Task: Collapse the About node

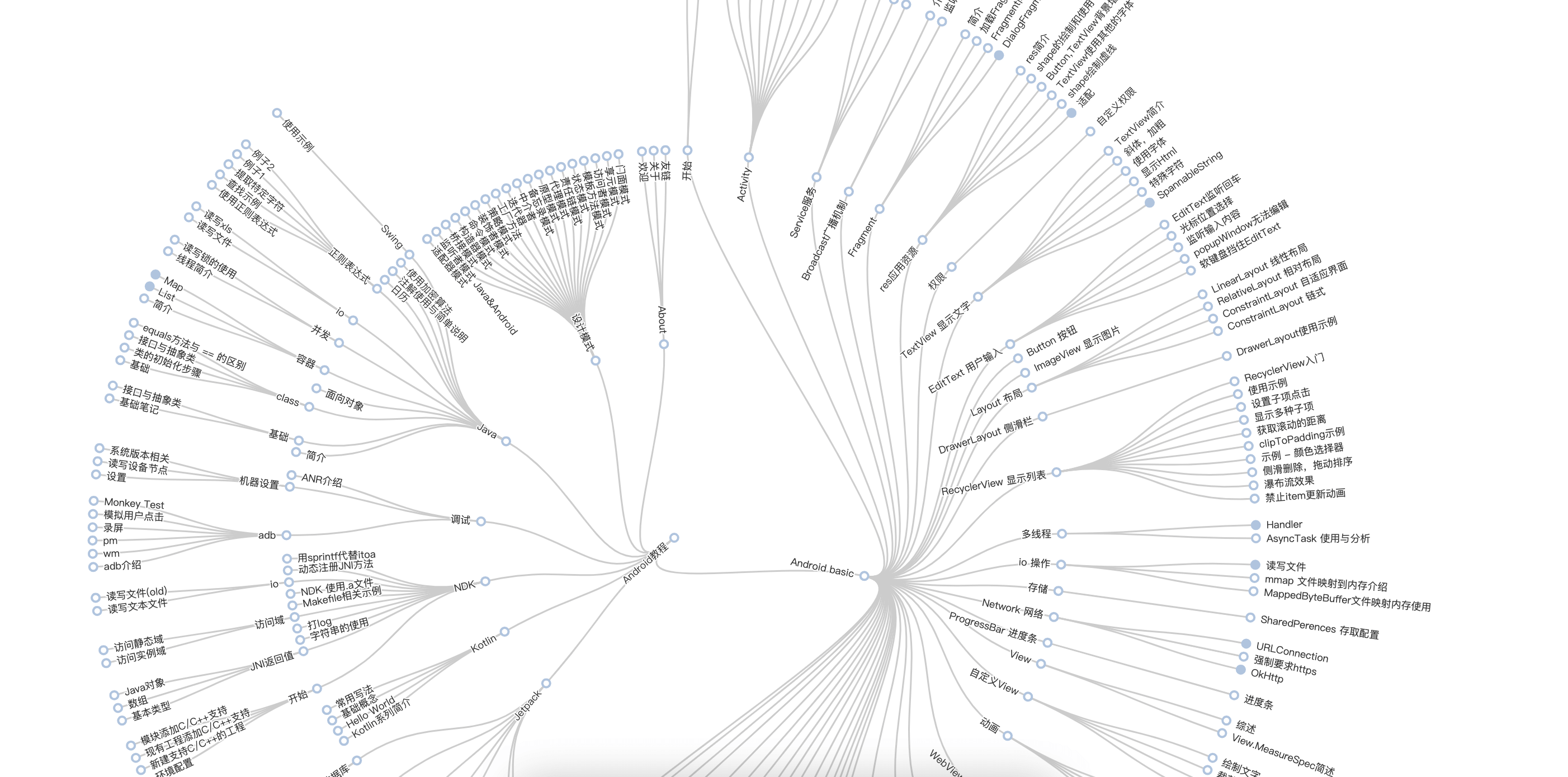Action: [663, 344]
